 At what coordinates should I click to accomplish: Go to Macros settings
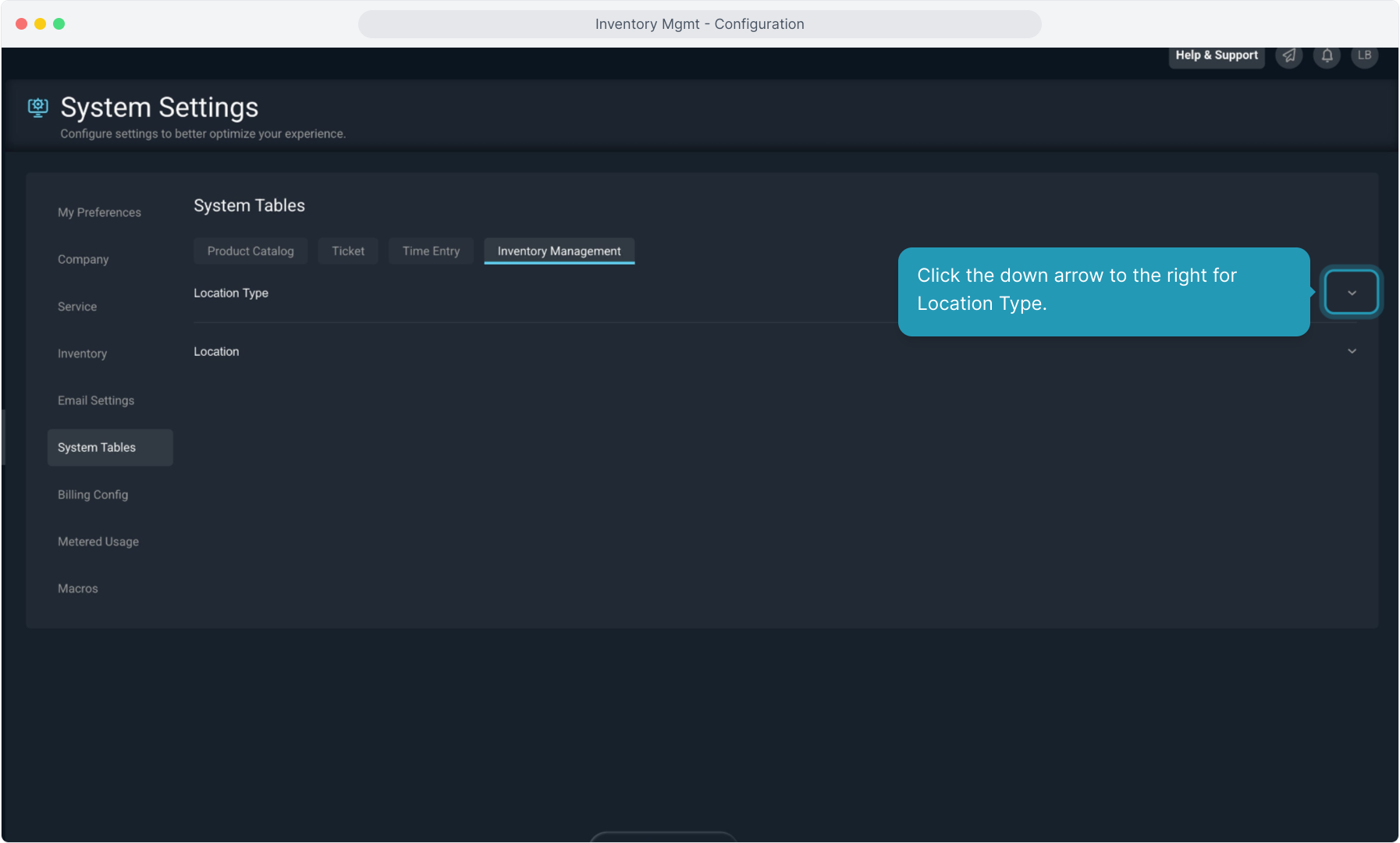[78, 589]
